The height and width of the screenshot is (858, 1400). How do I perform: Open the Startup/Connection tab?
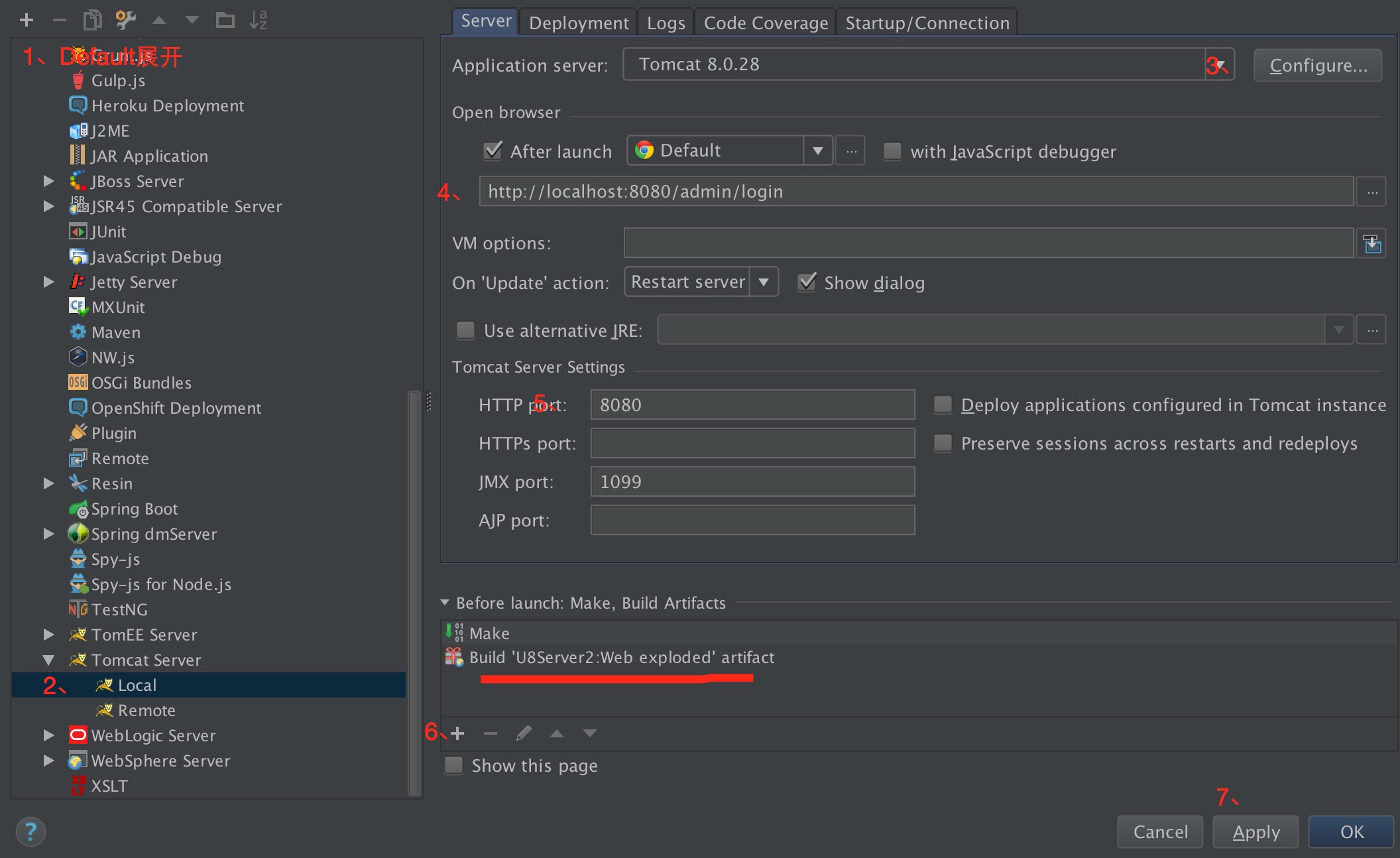tap(927, 23)
